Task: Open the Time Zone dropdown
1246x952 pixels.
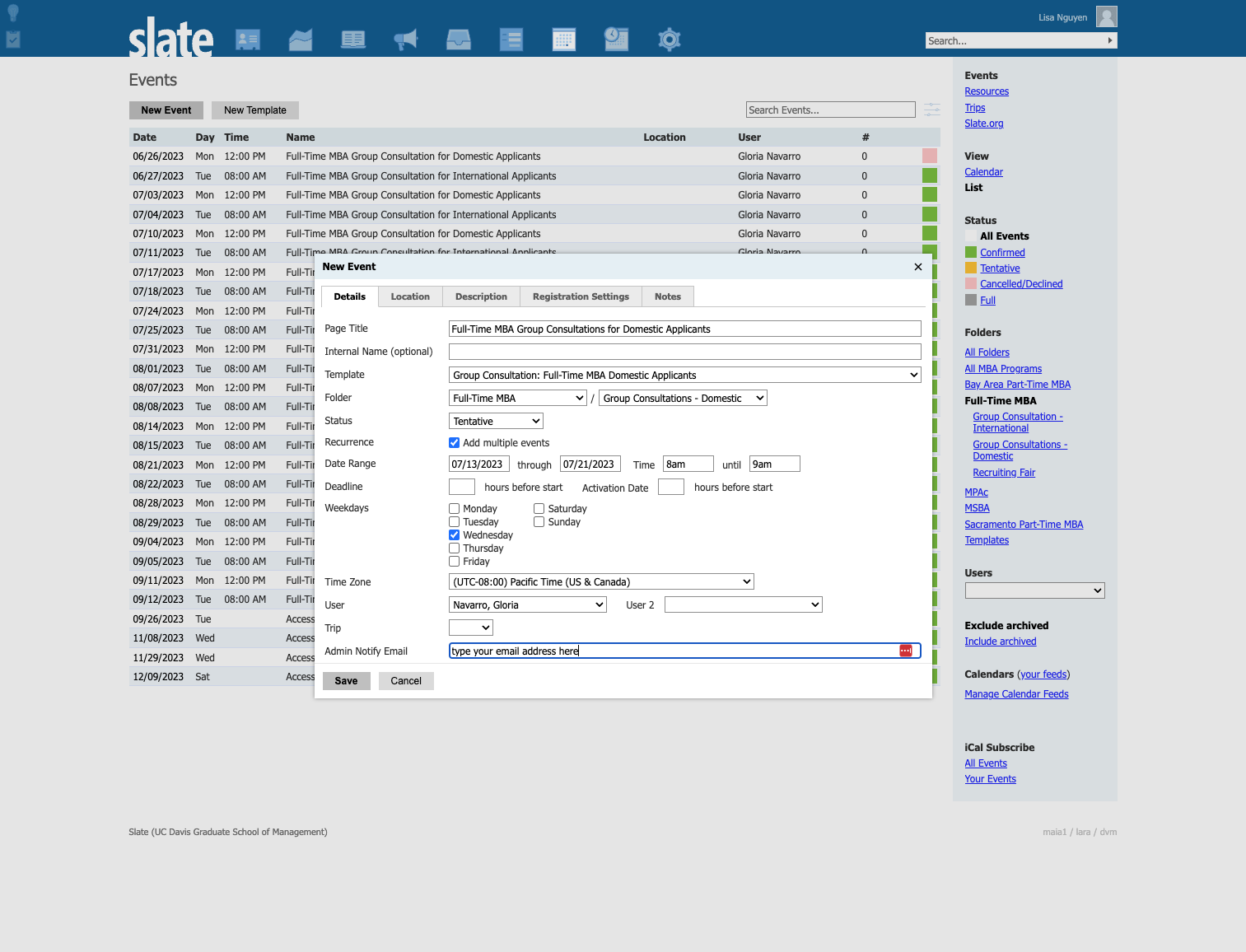Action: tap(601, 581)
